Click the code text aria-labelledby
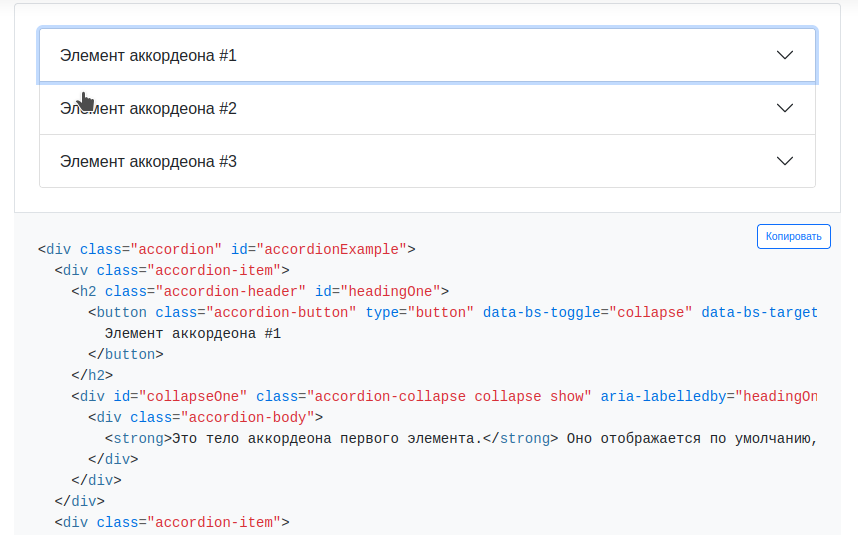Viewport: 858px width, 535px height. tap(663, 397)
